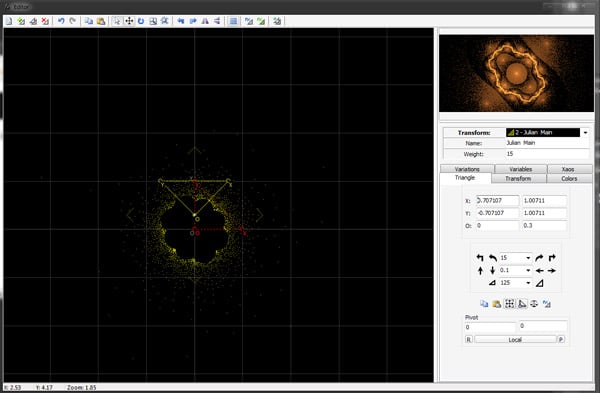The width and height of the screenshot is (600, 393).
Task: Open the Transform selector dropdown
Action: [x=585, y=133]
